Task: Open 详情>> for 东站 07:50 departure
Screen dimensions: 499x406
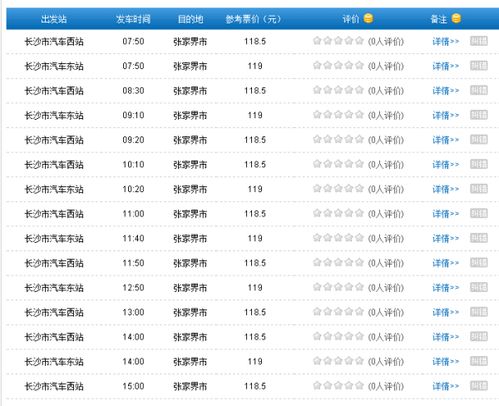Action: pyautogui.click(x=446, y=66)
